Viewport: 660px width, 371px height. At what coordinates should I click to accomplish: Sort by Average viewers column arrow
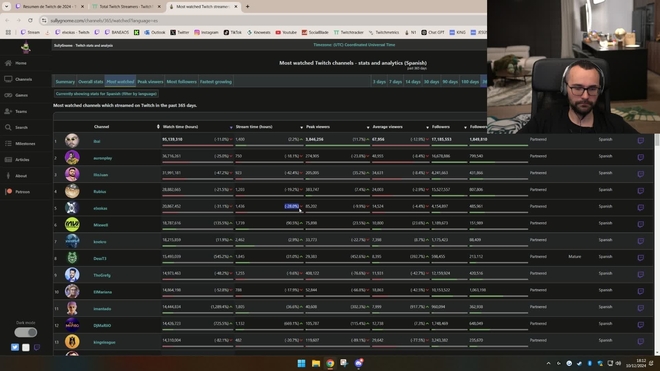pyautogui.click(x=427, y=127)
